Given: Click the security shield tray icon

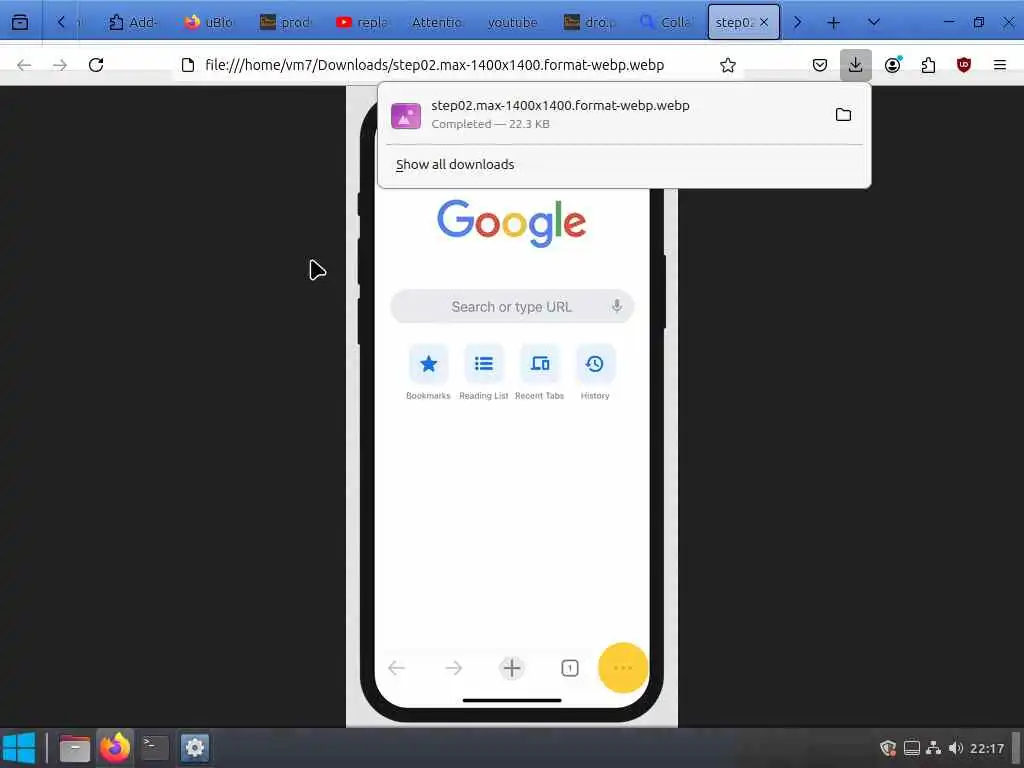Looking at the screenshot, I should click(x=888, y=748).
